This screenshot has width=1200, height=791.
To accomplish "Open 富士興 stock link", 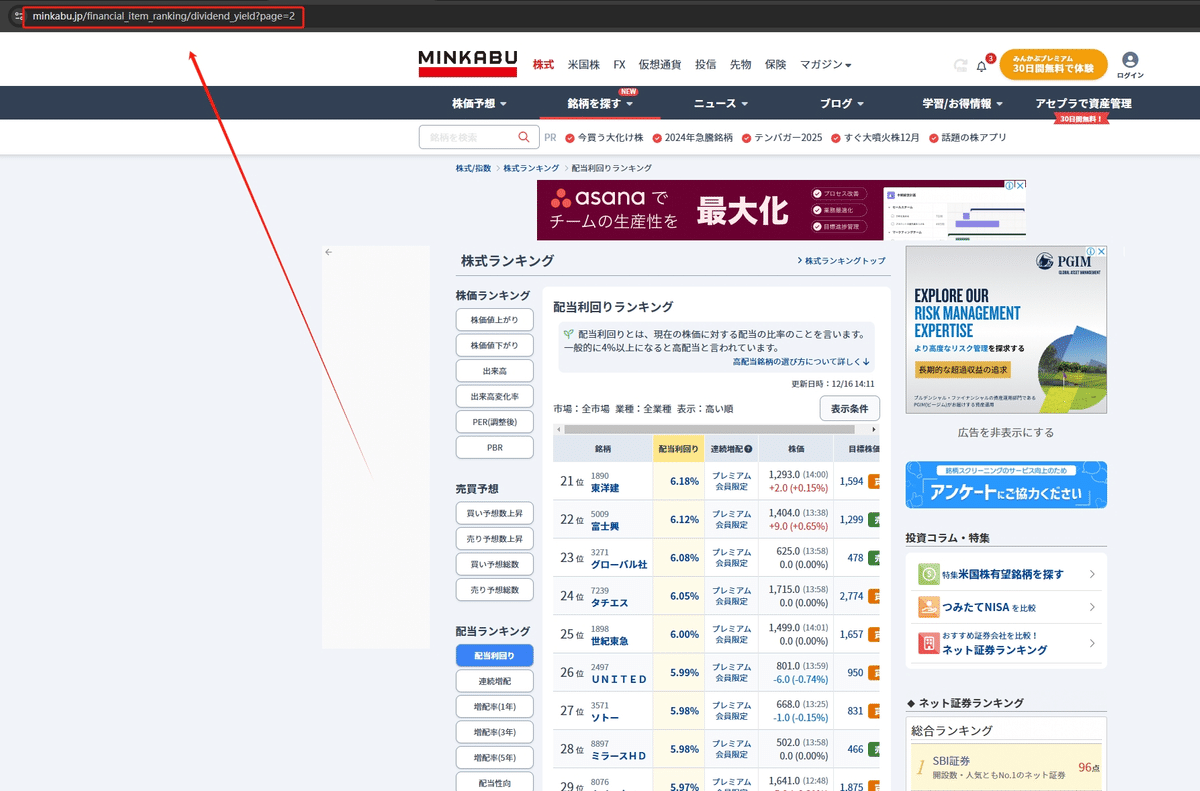I will pos(605,526).
